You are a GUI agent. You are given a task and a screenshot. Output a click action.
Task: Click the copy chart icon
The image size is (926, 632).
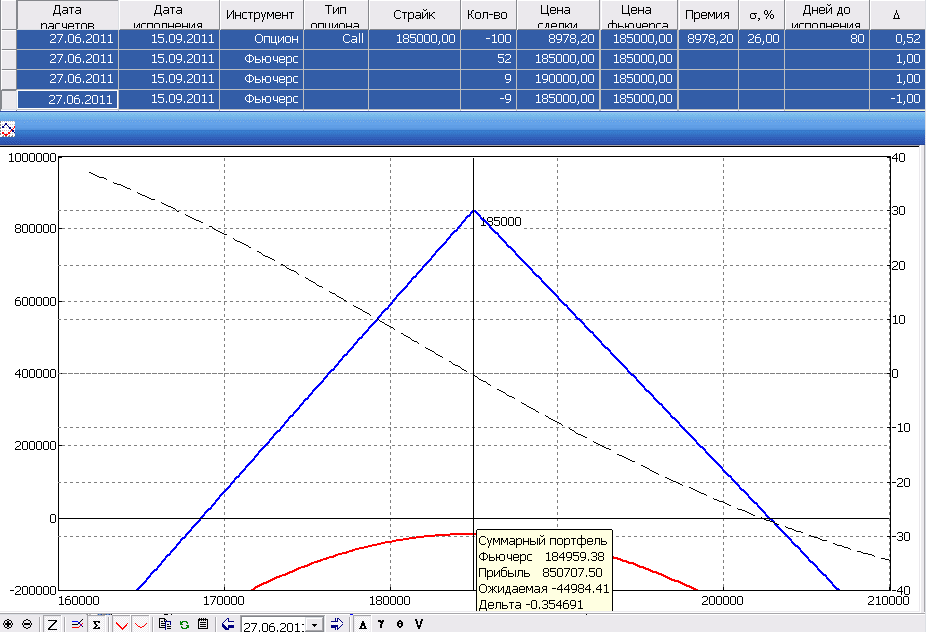coord(165,624)
